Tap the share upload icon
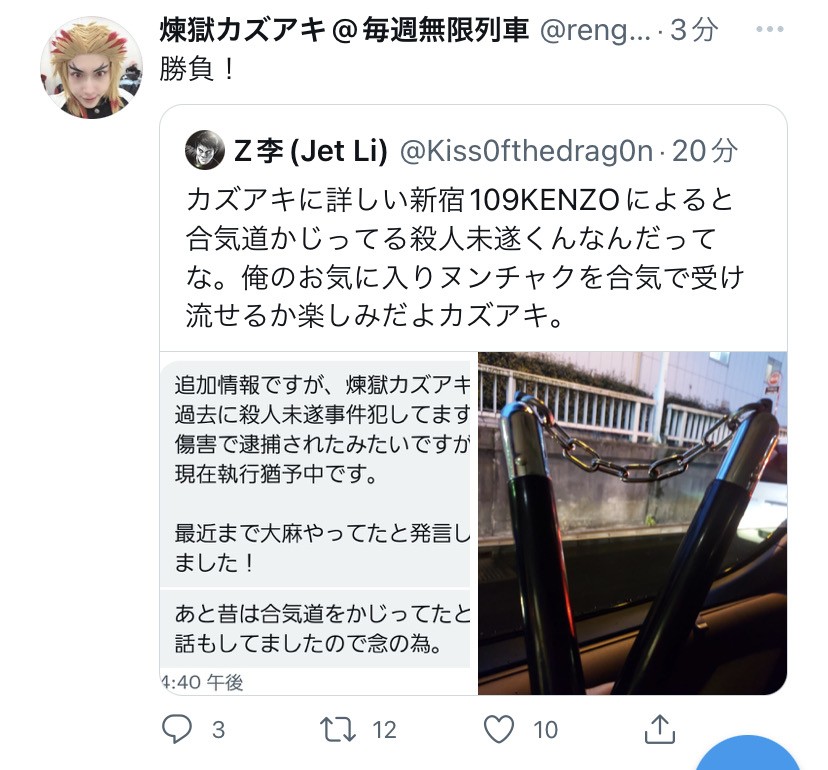Viewport: 828px width, 770px height. click(x=660, y=729)
